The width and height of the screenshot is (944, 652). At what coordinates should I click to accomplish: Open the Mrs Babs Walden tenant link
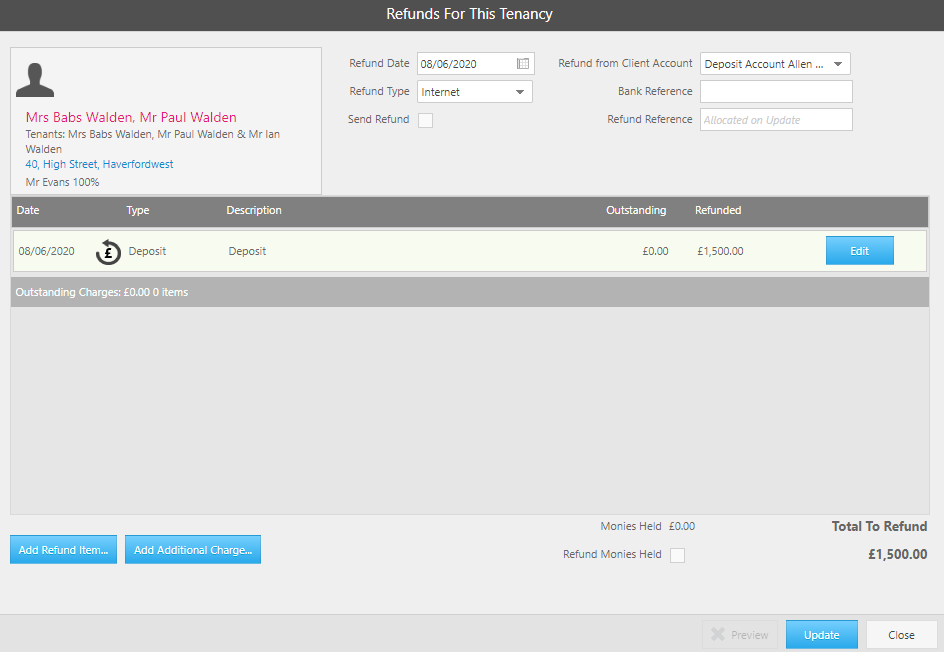[131, 117]
